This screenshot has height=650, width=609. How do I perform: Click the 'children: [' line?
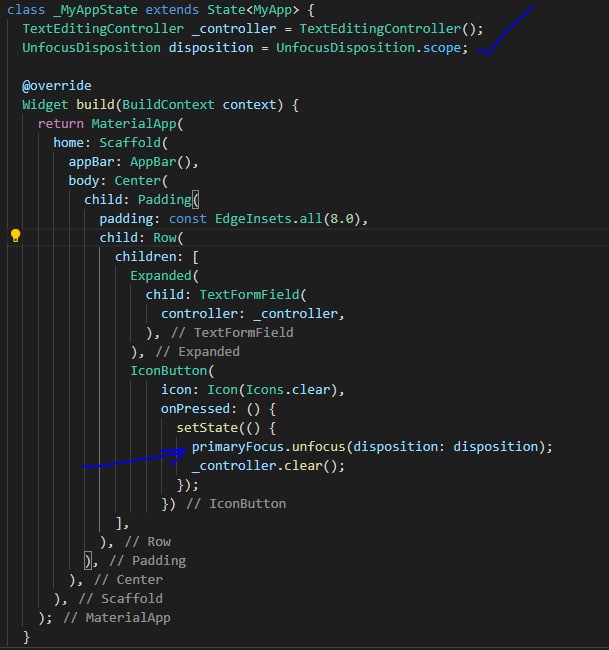pyautogui.click(x=157, y=257)
